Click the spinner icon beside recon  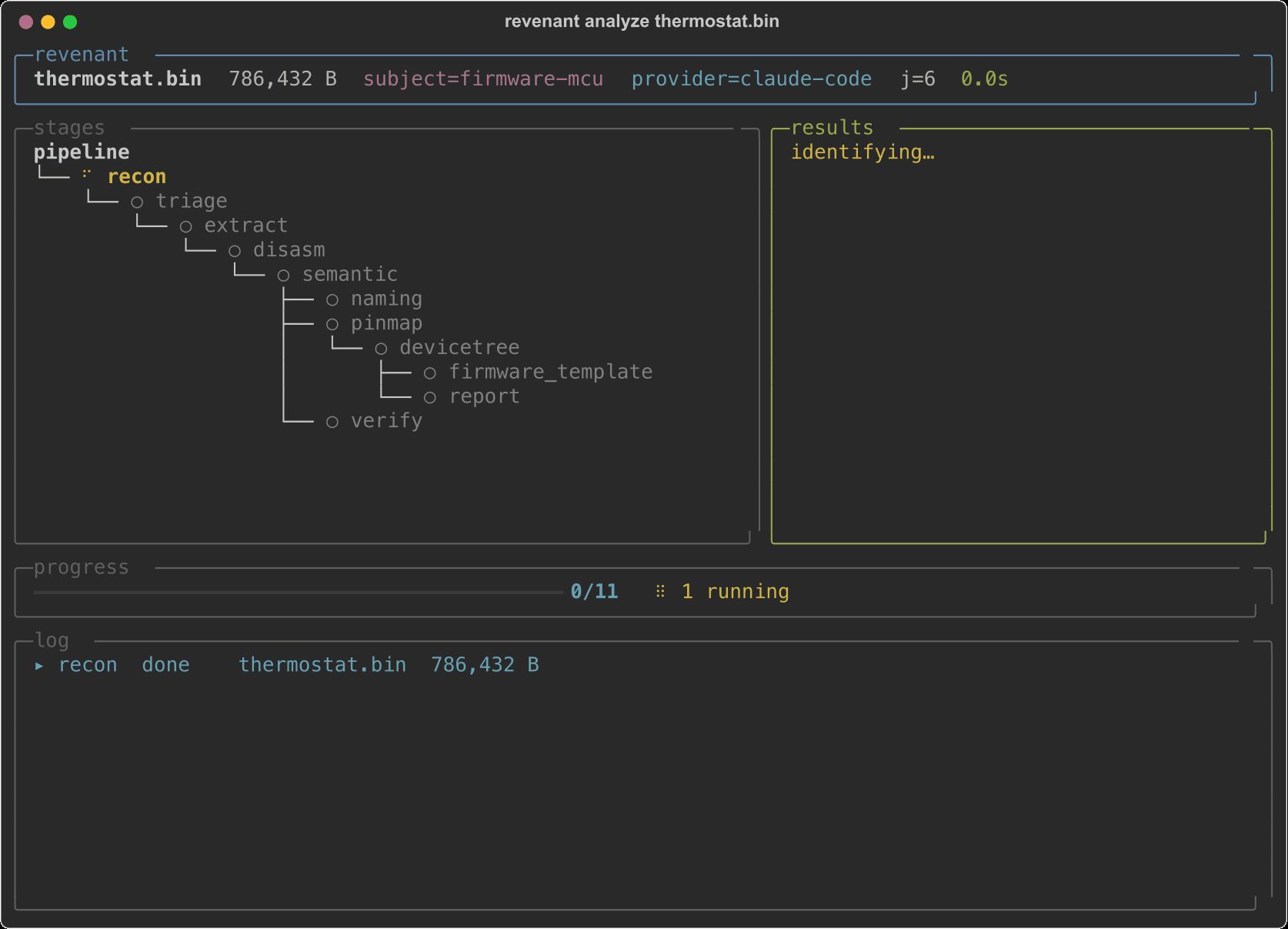[x=87, y=175]
